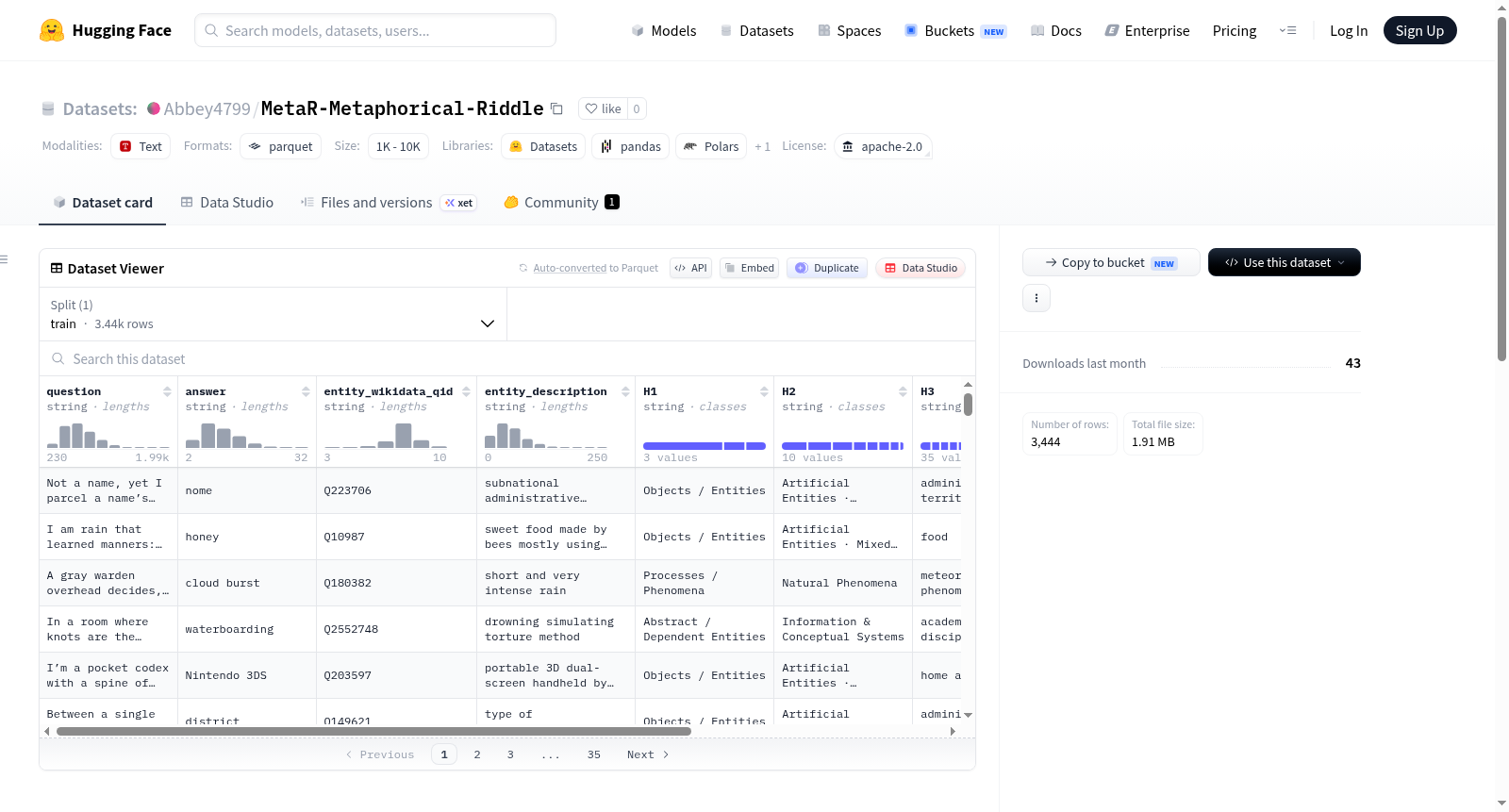Image resolution: width=1509 pixels, height=812 pixels.
Task: Select the 'Nintendo 3DS' answer cell
Action: [x=246, y=675]
